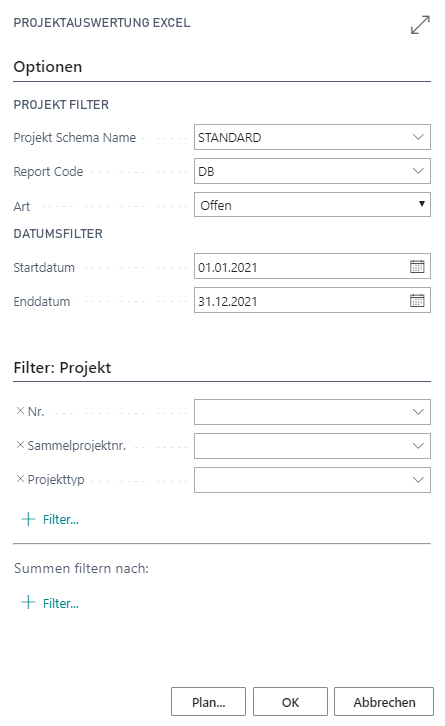Open the Startdatum calendar picker icon

click(x=417, y=267)
